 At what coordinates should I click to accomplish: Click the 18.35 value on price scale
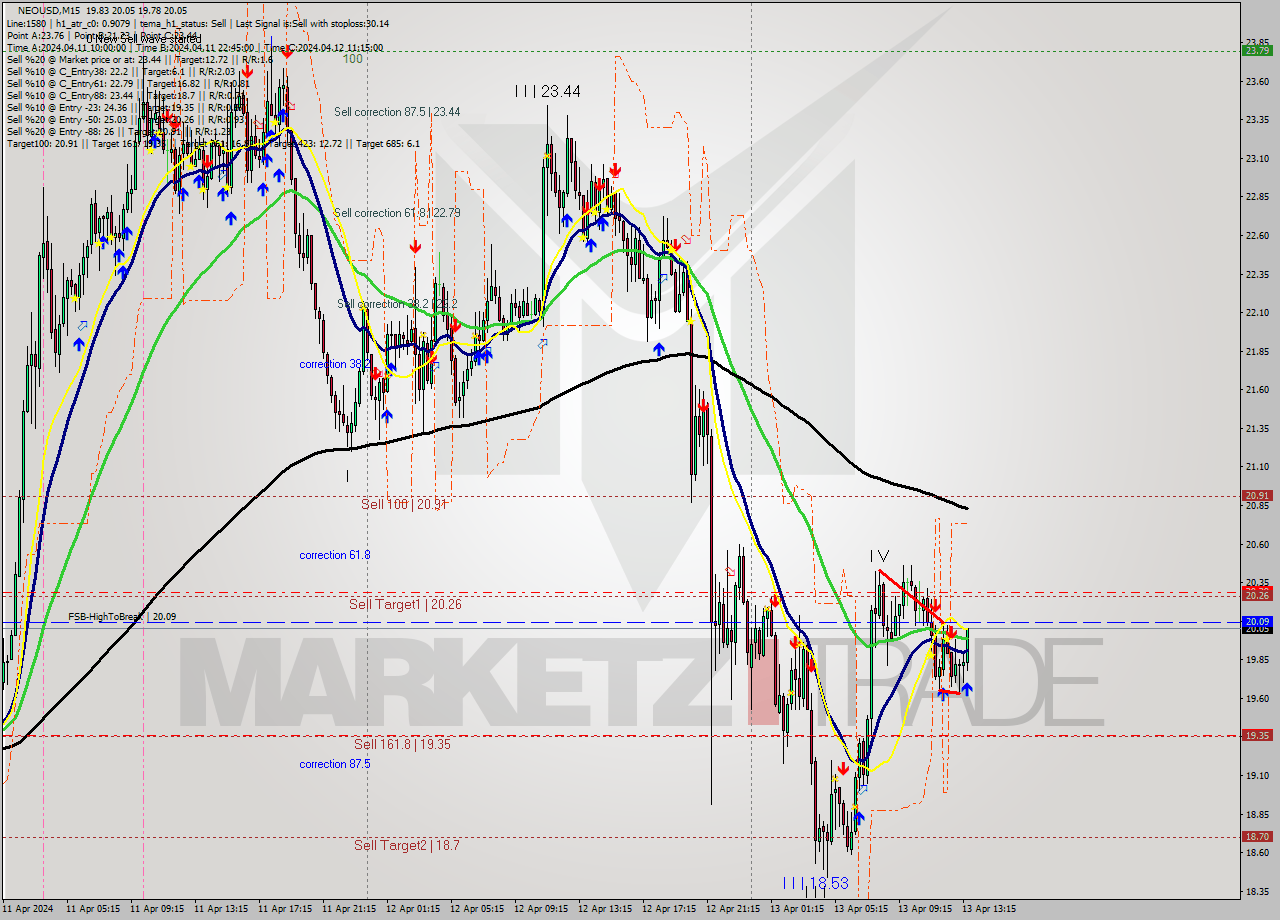(1257, 892)
